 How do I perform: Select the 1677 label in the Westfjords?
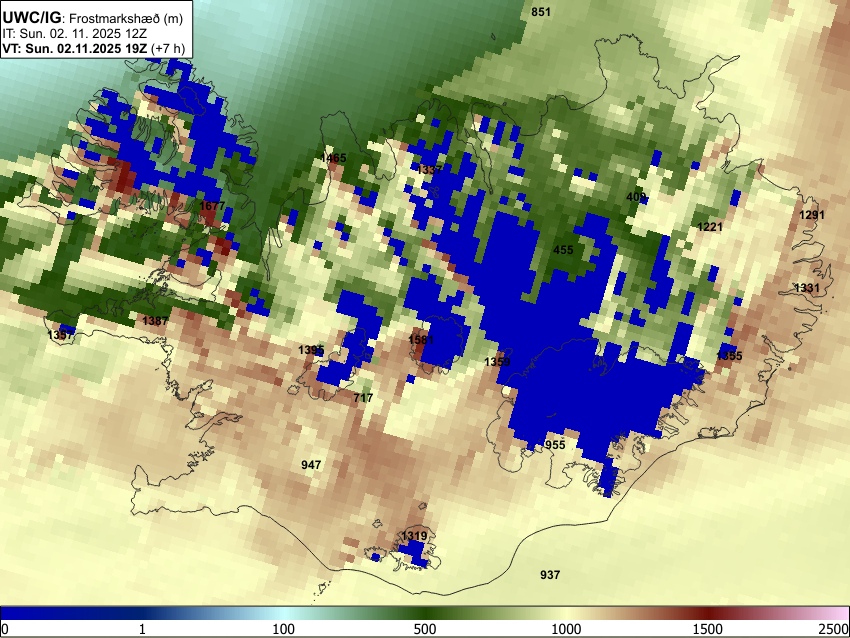(x=212, y=206)
